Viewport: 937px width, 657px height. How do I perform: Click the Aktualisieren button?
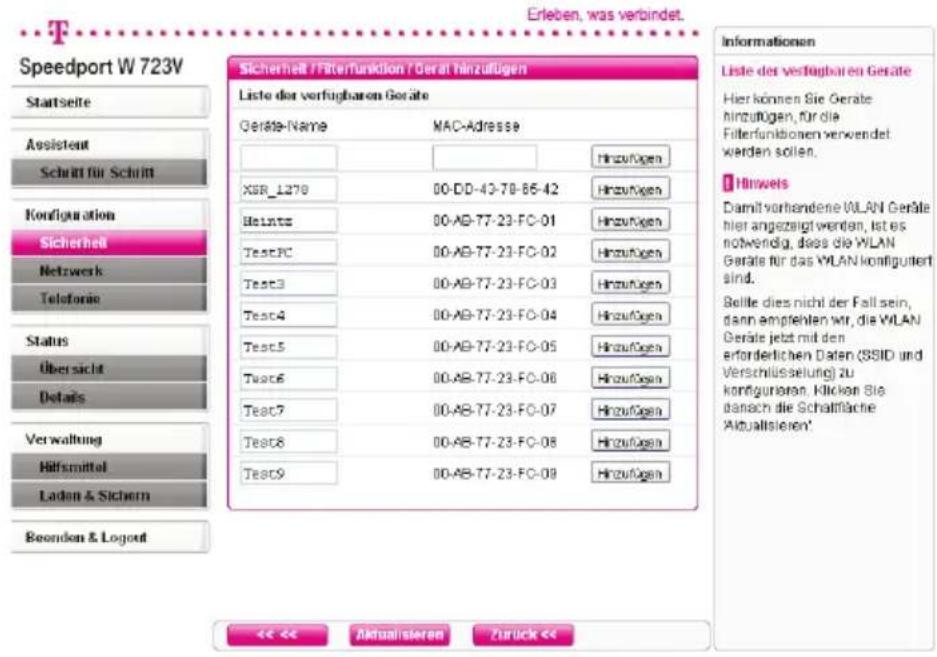(x=400, y=635)
